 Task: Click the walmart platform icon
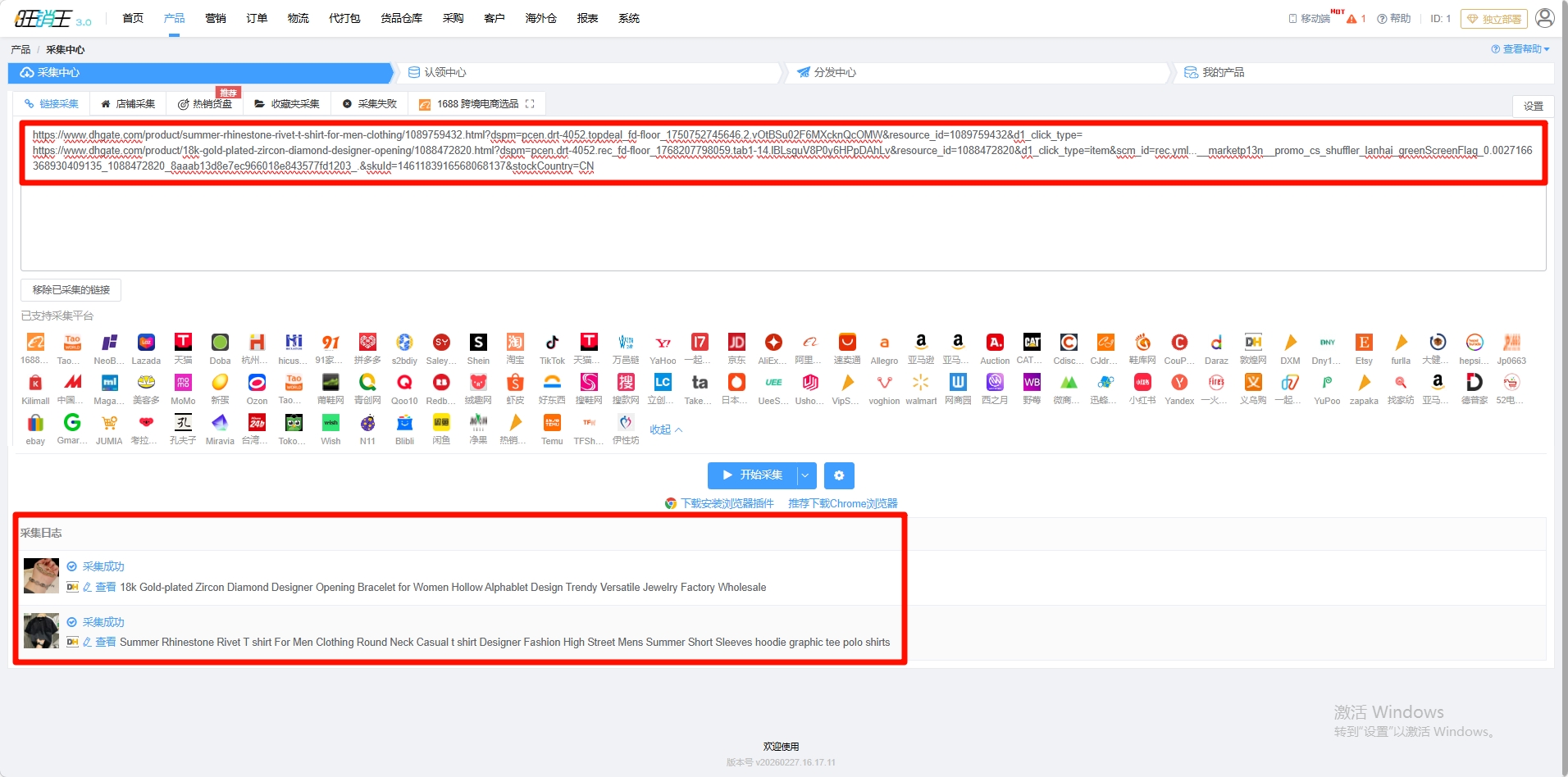pyautogui.click(x=921, y=383)
